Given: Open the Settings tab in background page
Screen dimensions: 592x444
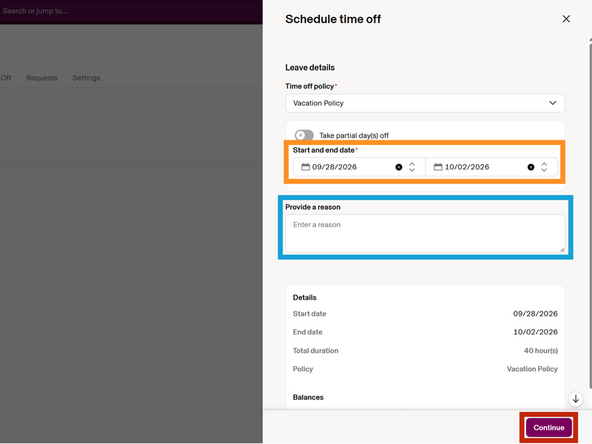Looking at the screenshot, I should pos(86,78).
